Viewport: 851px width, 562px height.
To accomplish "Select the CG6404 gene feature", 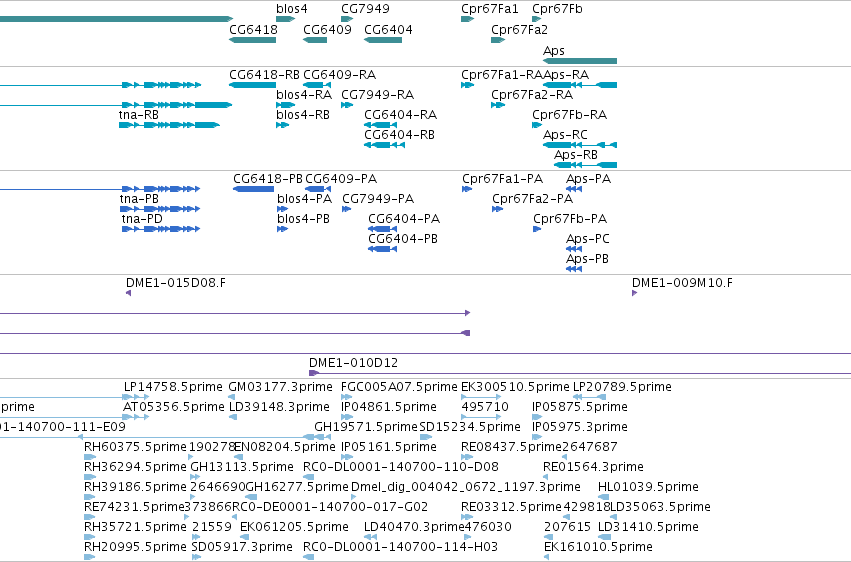I will [x=383, y=40].
